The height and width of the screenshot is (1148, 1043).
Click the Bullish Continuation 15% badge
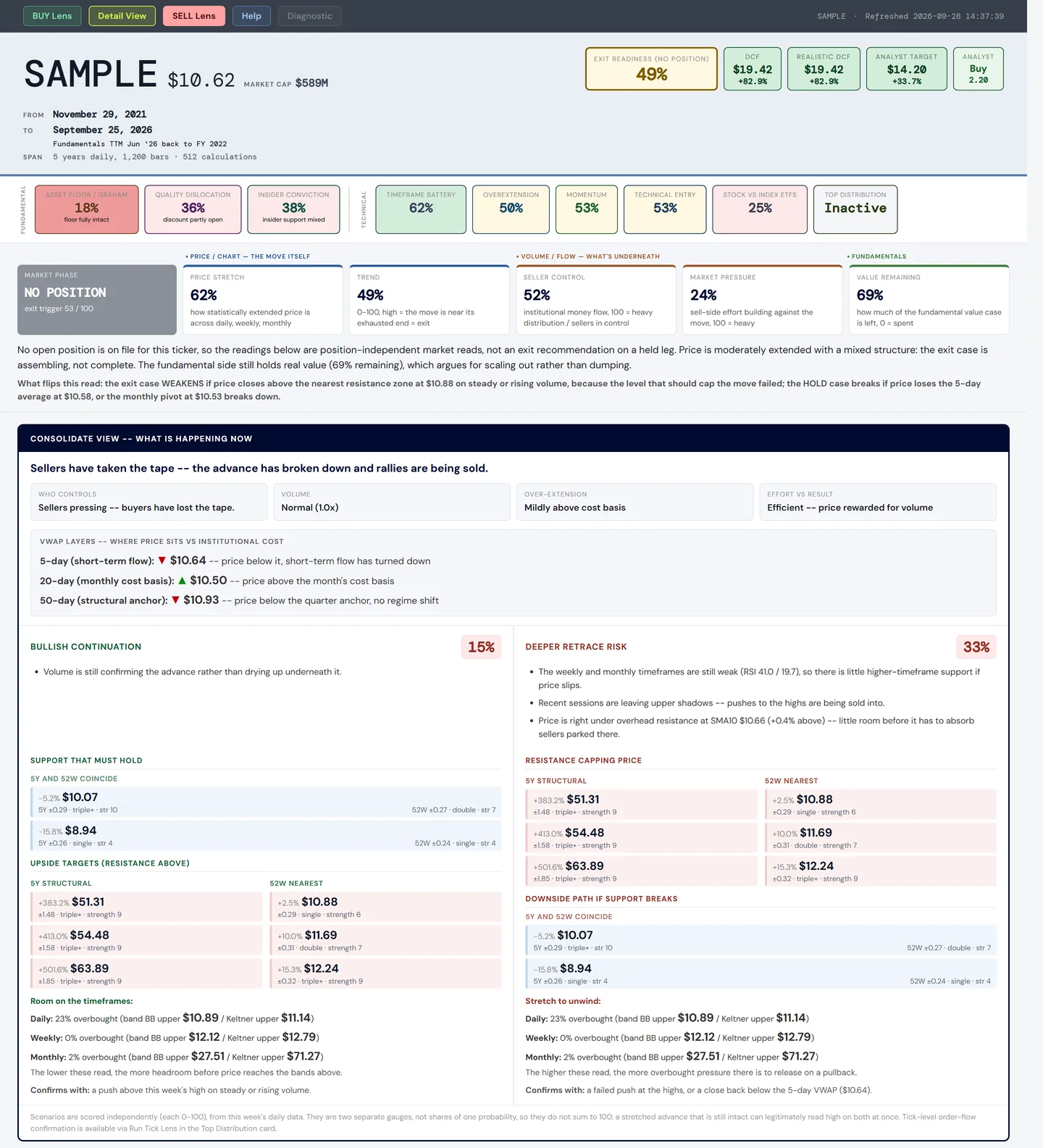[481, 647]
